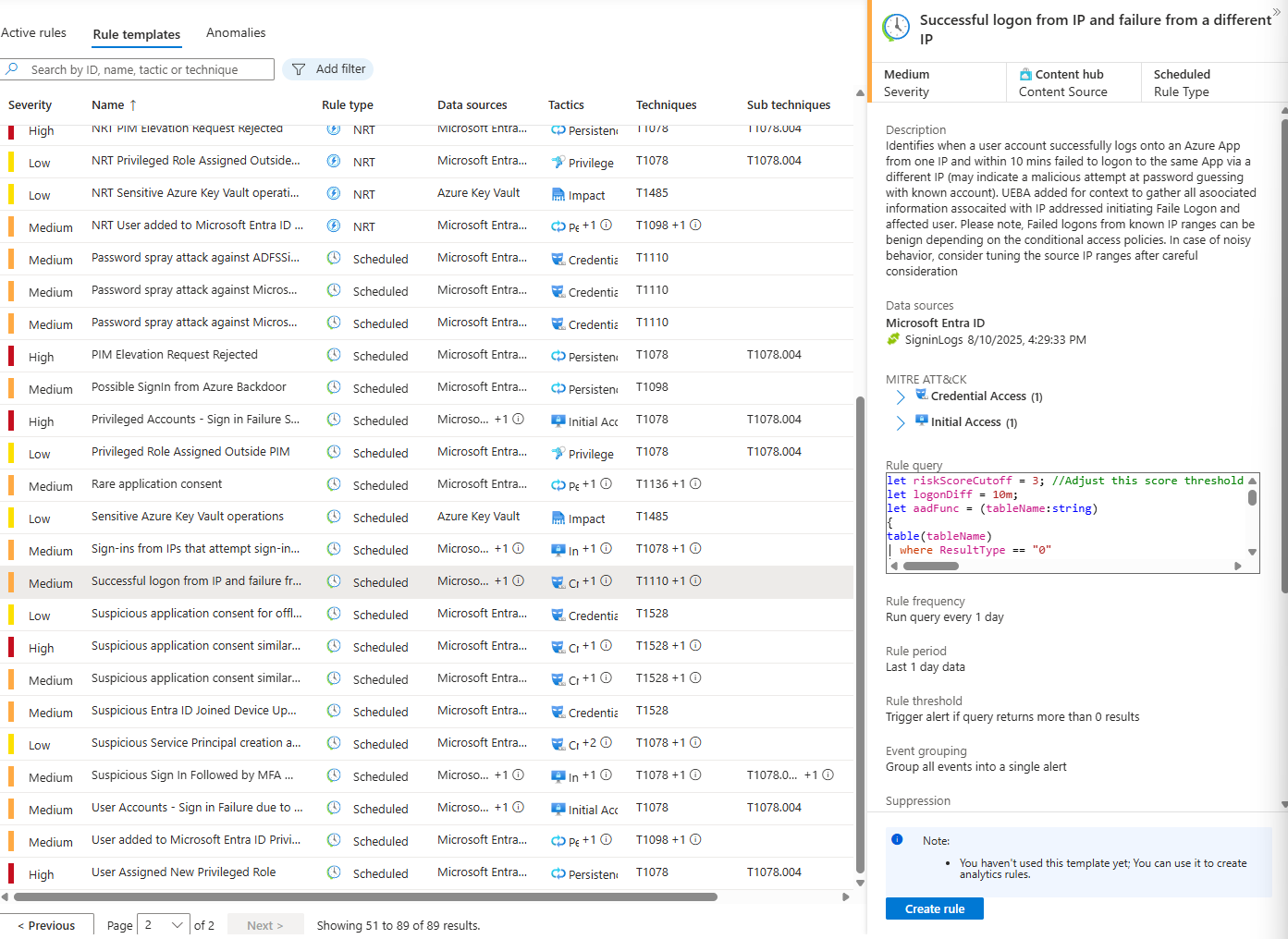Click horizontal scrollbar under the rules table

pos(366,896)
